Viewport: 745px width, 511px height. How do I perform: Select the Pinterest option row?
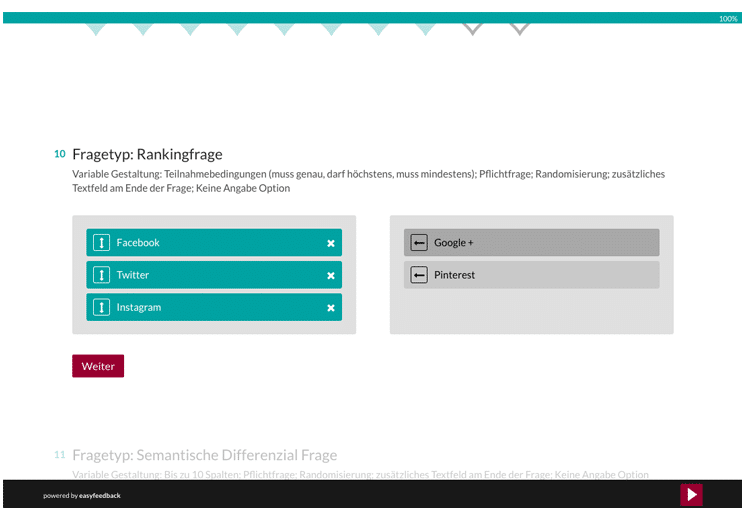531,275
